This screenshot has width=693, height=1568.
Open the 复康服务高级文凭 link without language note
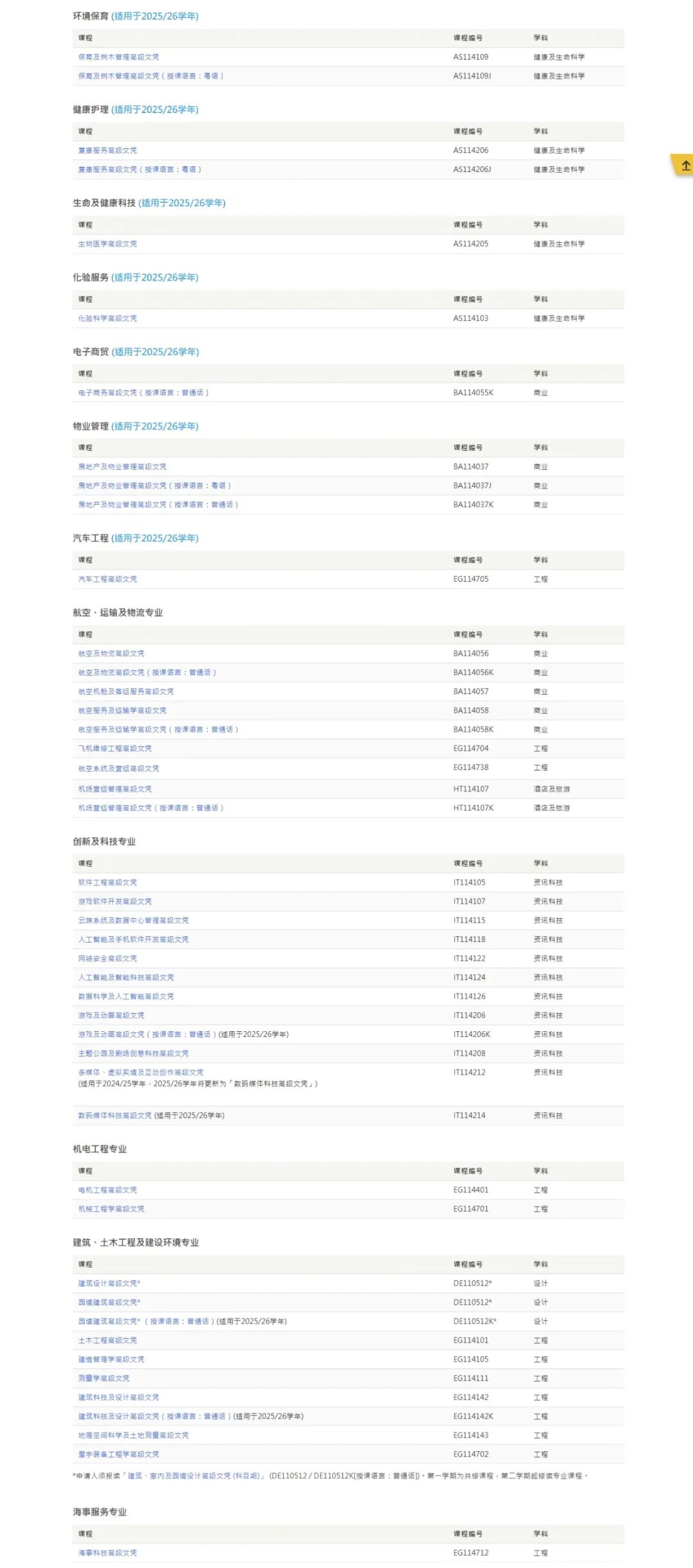pyautogui.click(x=107, y=150)
